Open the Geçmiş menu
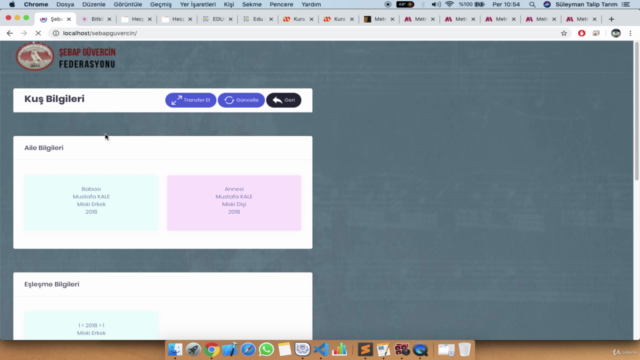640x360 pixels. coord(161,4)
